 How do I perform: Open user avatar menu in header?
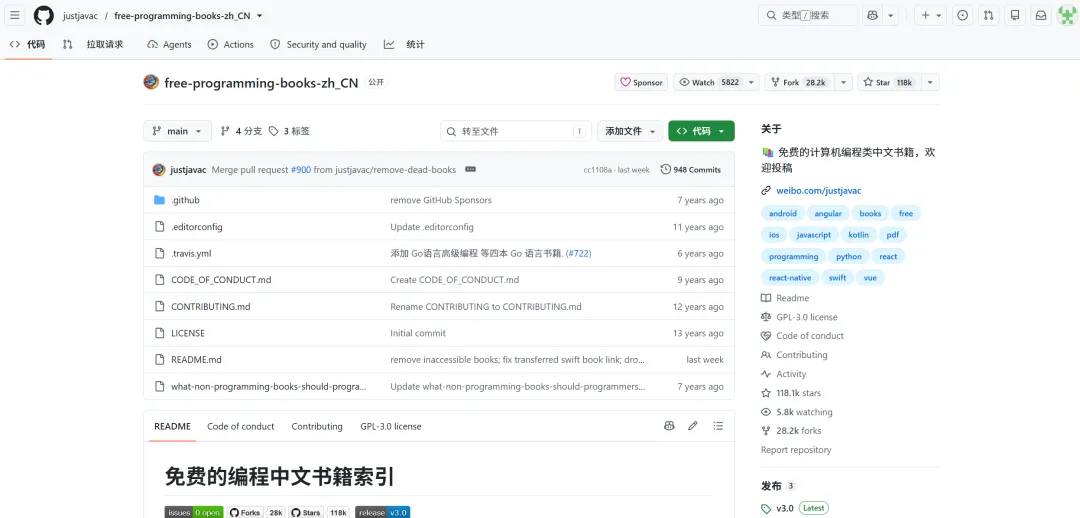pos(1067,15)
